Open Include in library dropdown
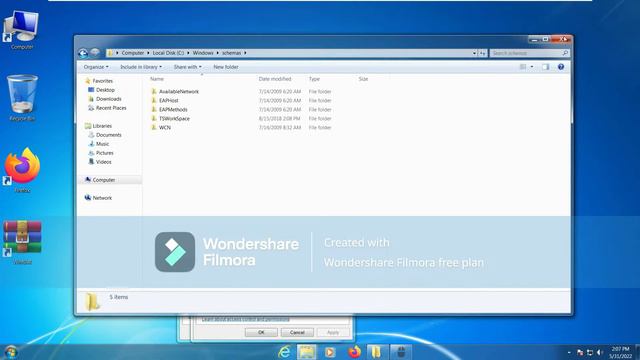The image size is (640, 360). [x=141, y=67]
